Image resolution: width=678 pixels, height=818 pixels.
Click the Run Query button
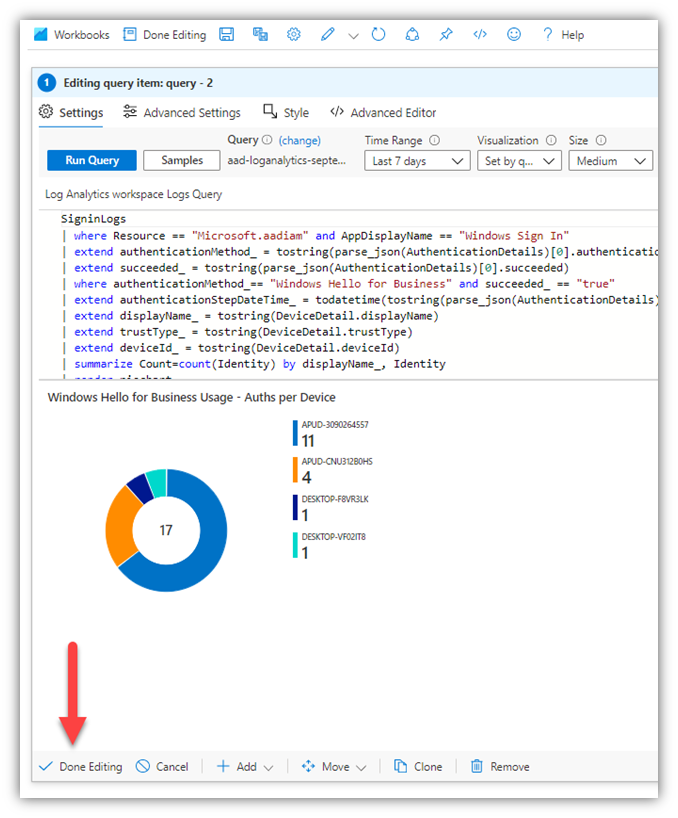coord(92,160)
